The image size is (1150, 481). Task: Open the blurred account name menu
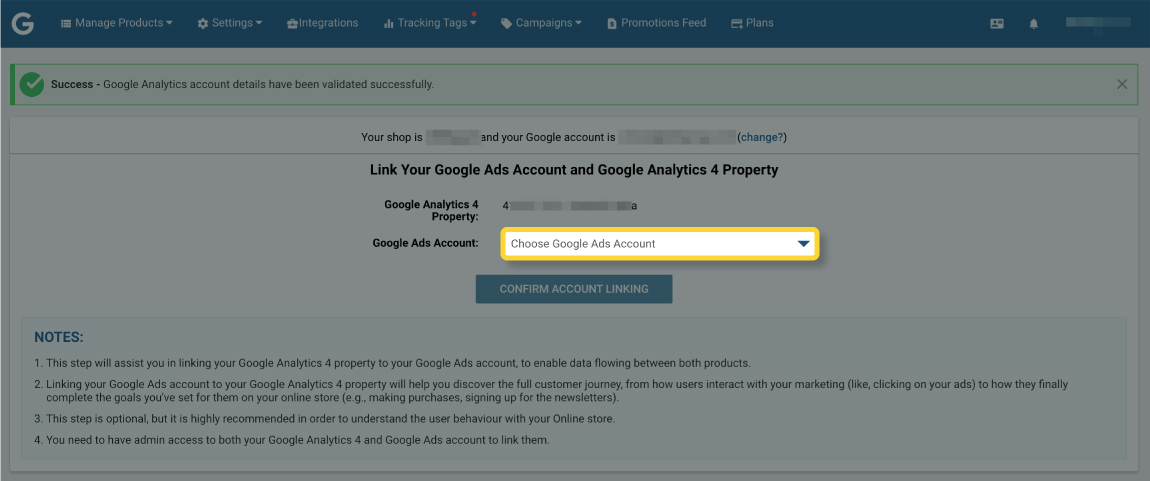click(x=1098, y=23)
